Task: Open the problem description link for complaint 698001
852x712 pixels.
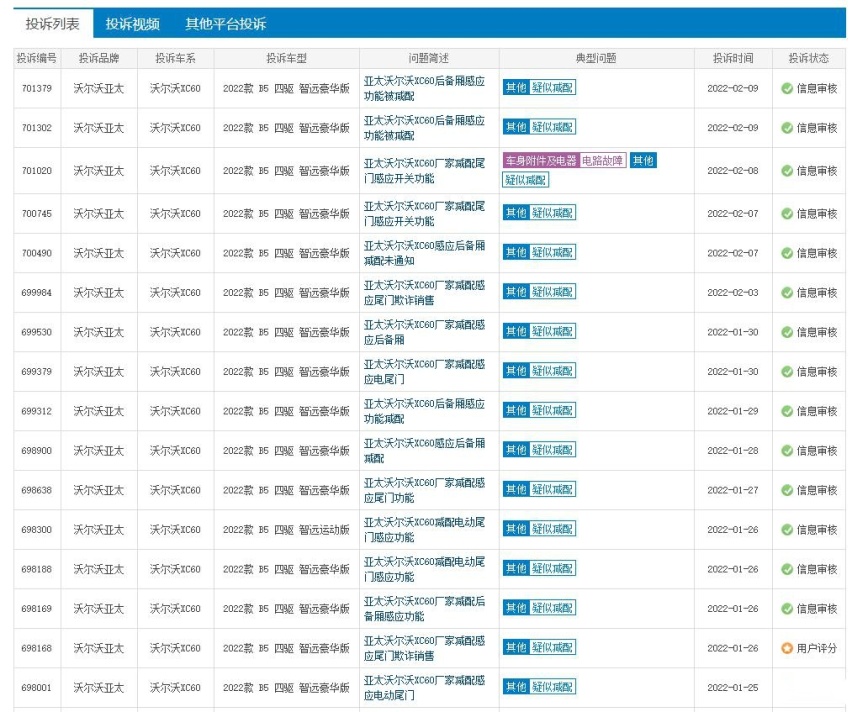Action: (x=424, y=688)
